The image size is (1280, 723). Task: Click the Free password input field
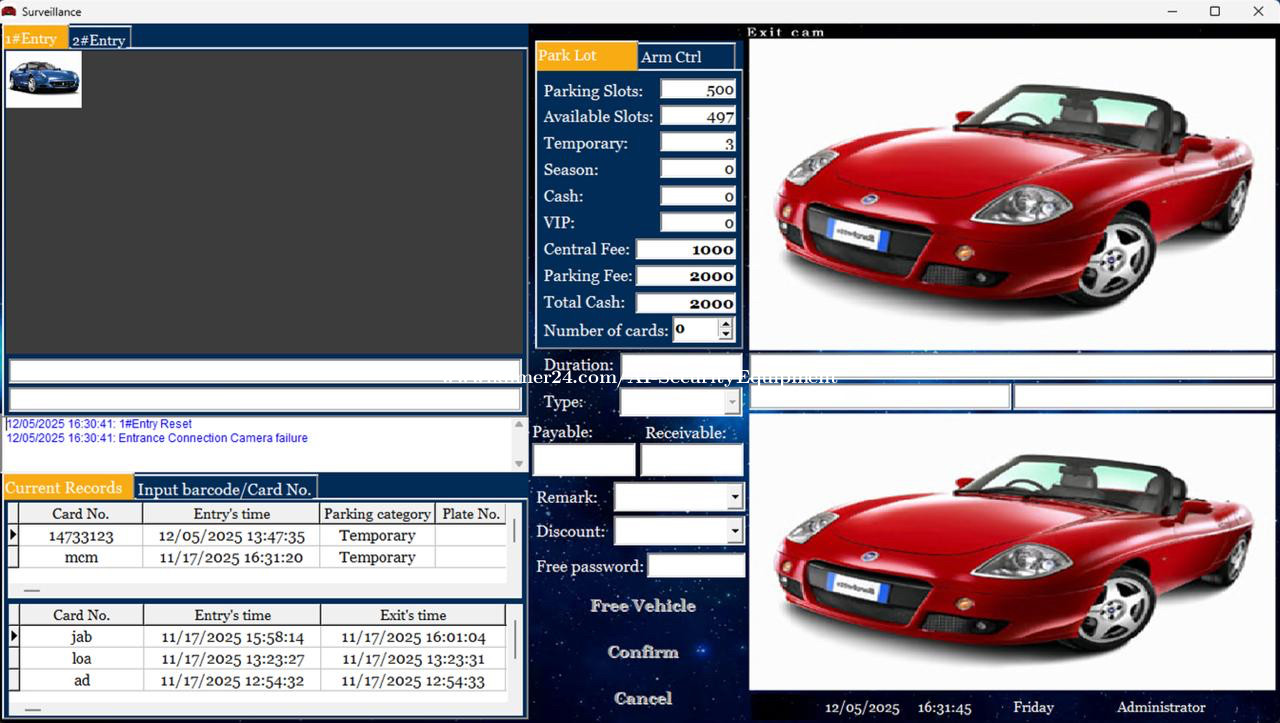[695, 566]
